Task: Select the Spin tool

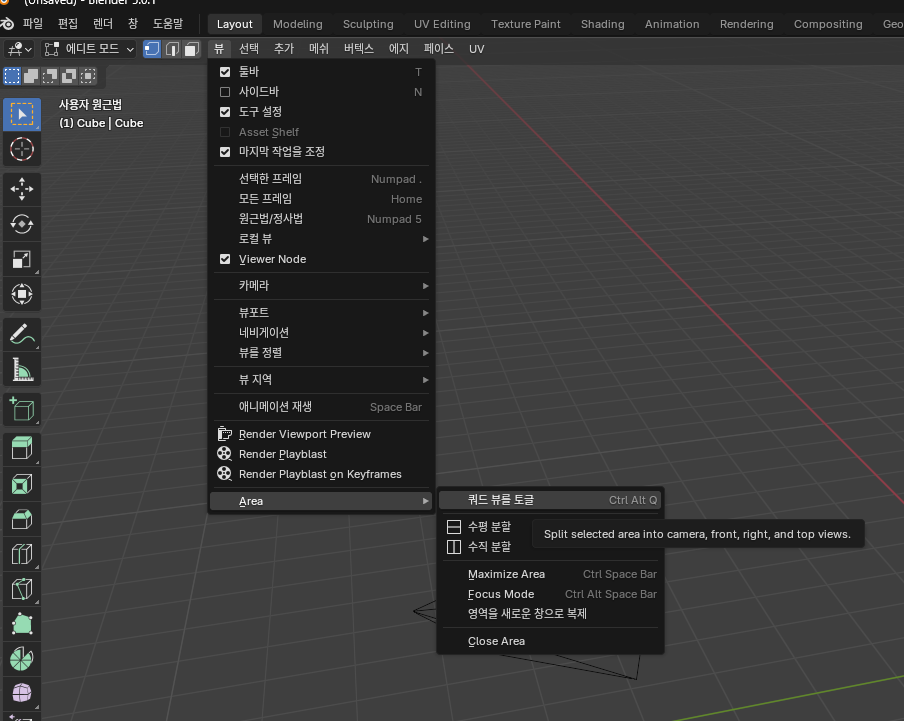Action: pyautogui.click(x=22, y=659)
